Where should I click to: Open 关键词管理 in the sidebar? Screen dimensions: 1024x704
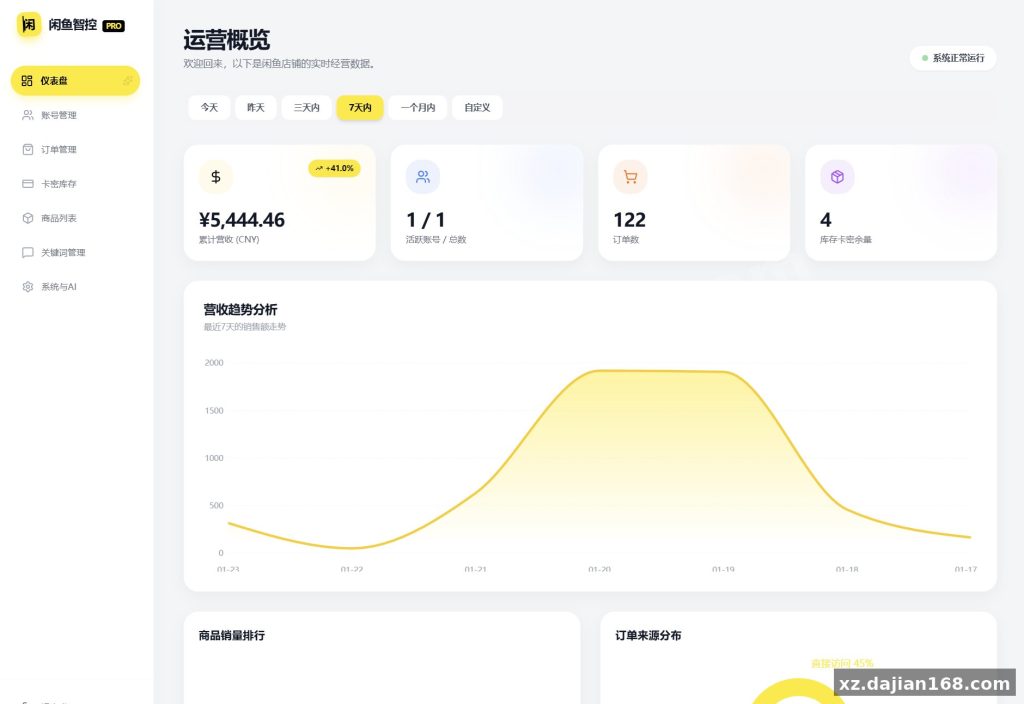[x=75, y=252]
